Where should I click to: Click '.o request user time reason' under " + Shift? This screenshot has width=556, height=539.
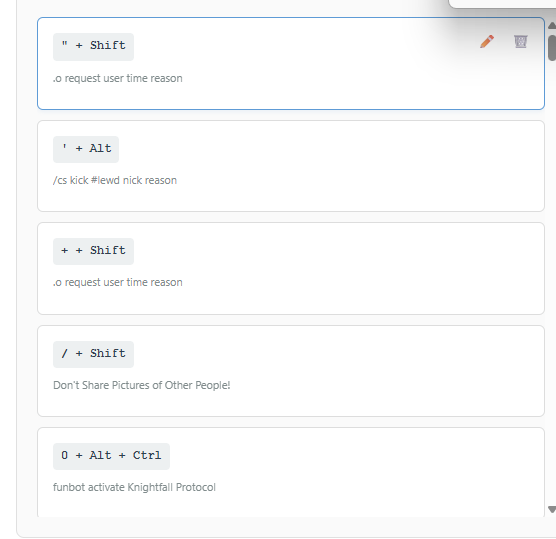click(x=118, y=78)
